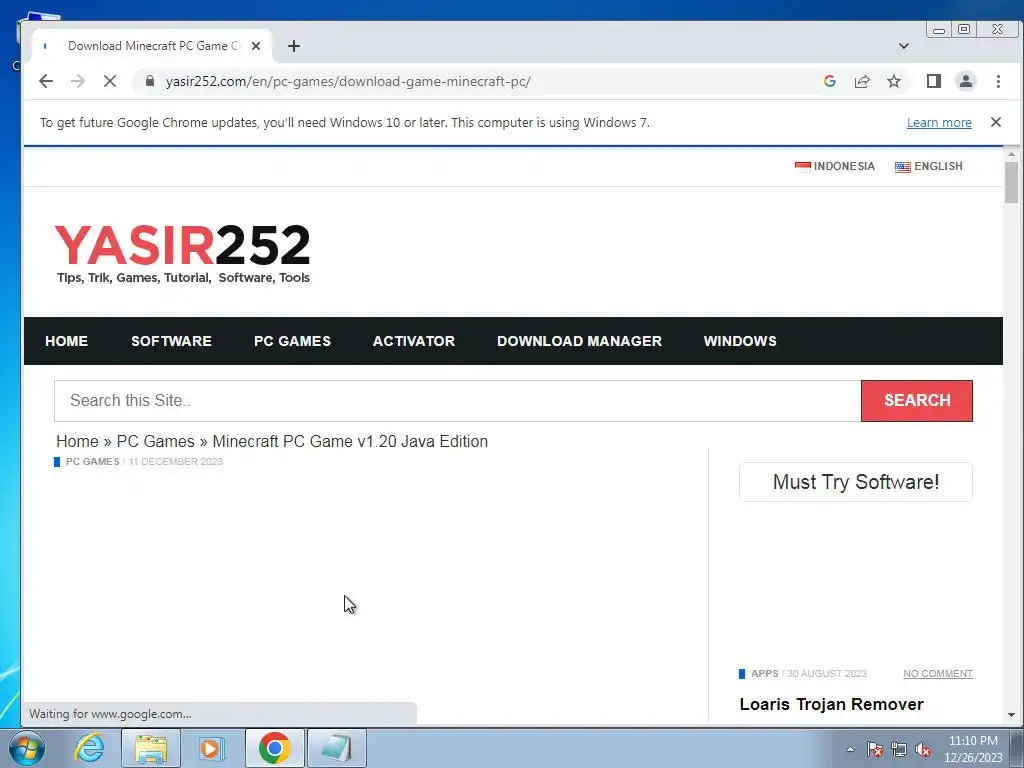This screenshot has width=1024, height=768.
Task: Click the Chrome taskbar icon
Action: point(275,748)
